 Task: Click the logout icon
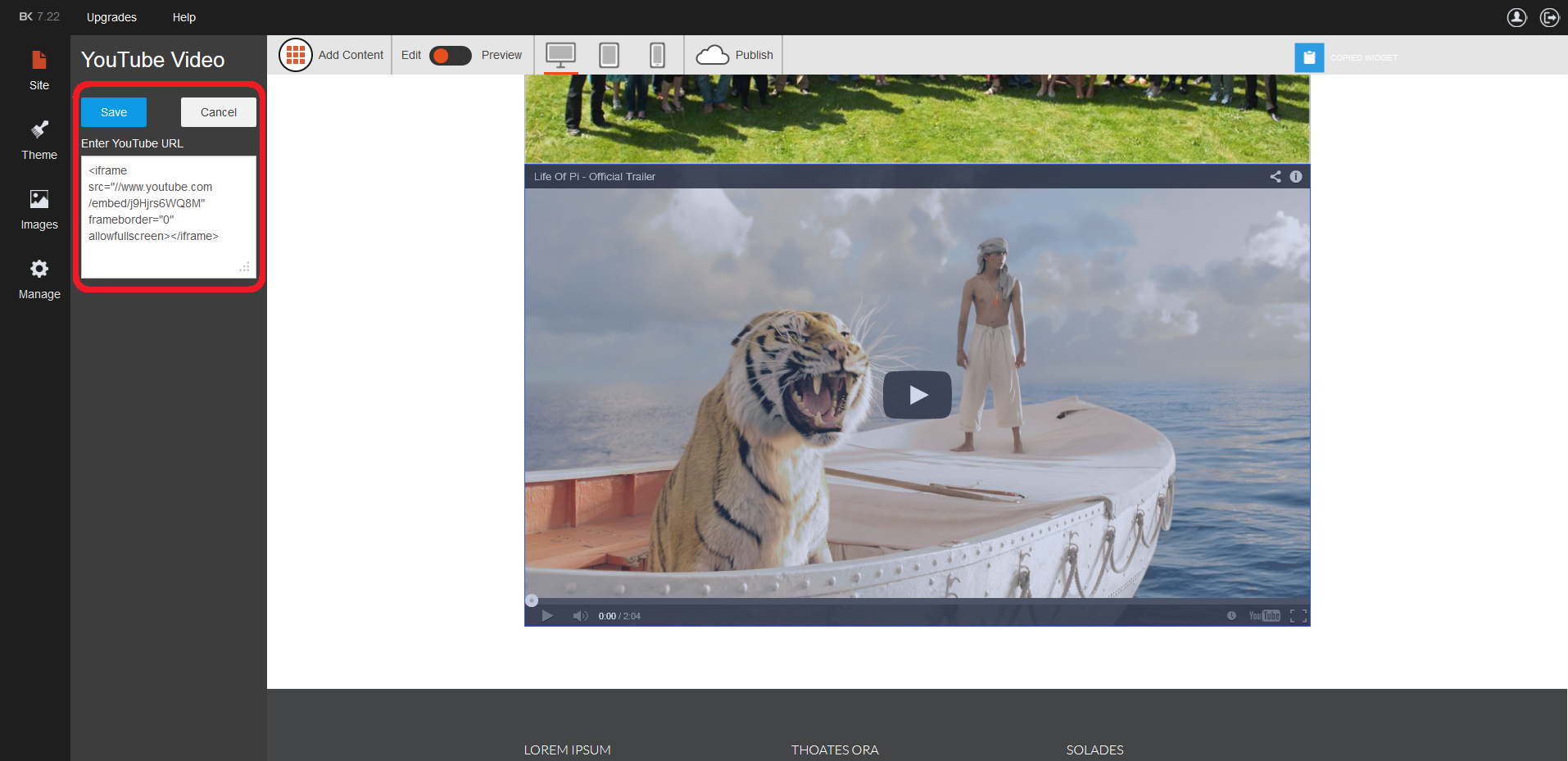(x=1549, y=17)
